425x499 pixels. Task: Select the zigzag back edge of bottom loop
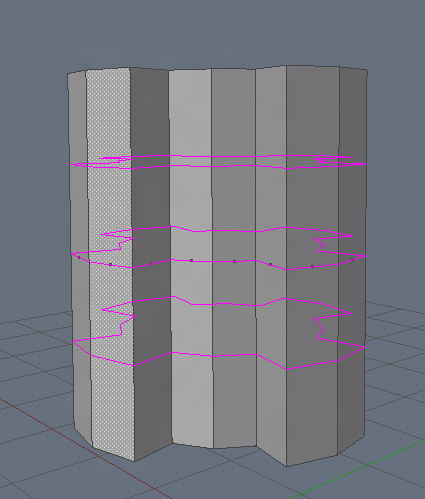(x=227, y=302)
